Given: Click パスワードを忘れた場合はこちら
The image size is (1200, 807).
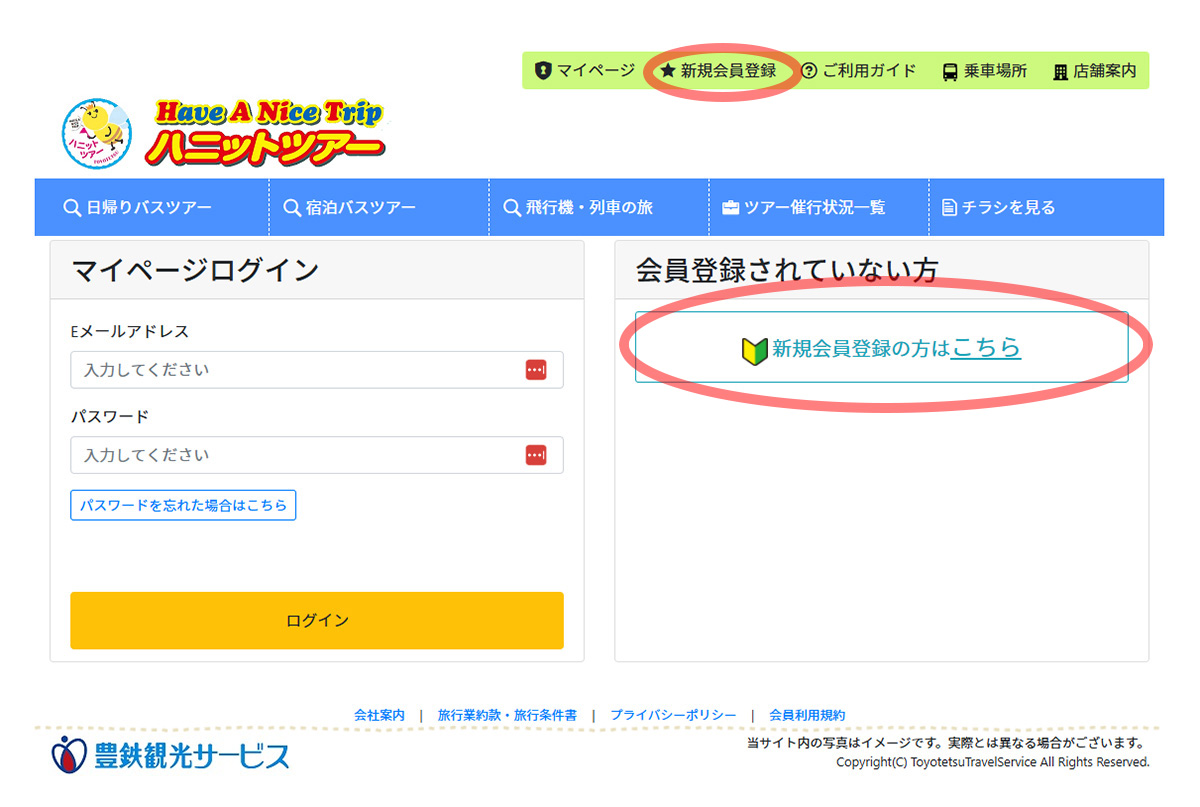Looking at the screenshot, I should [x=182, y=505].
